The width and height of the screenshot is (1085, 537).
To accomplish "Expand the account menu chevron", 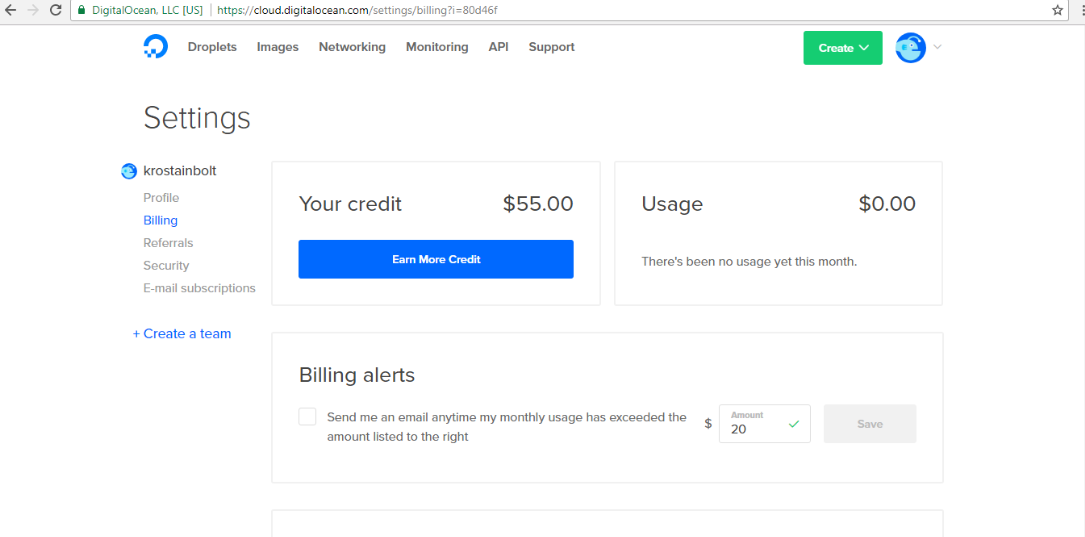I will (938, 47).
